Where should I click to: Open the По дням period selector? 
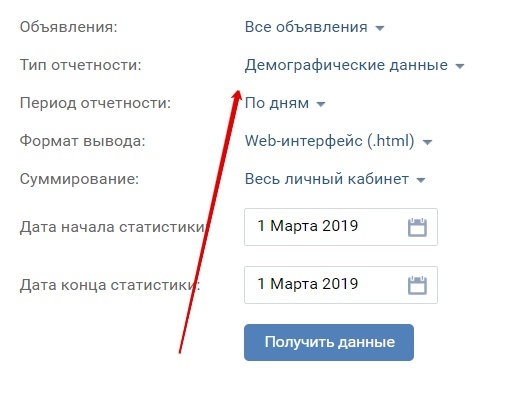285,103
